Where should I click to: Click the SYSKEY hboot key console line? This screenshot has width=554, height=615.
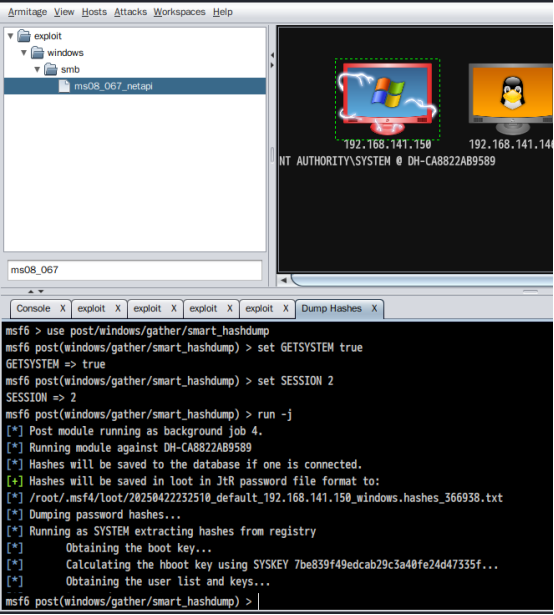coord(282,565)
